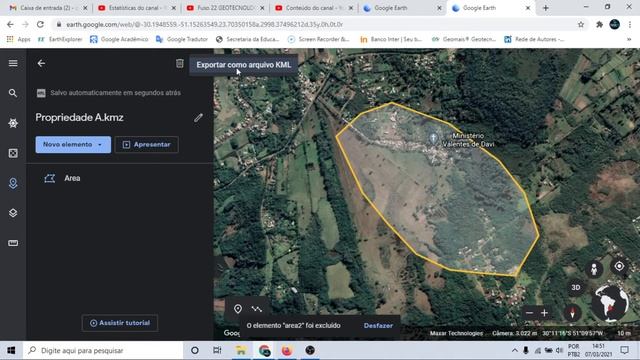This screenshot has height=360, width=640.
Task: Zoom in with the plus icon
Action: point(544,313)
